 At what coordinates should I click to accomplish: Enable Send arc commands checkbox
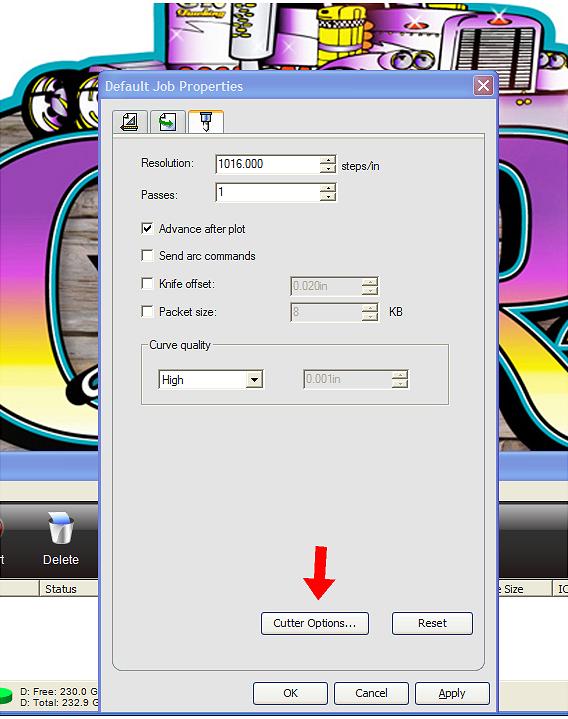pyautogui.click(x=147, y=255)
